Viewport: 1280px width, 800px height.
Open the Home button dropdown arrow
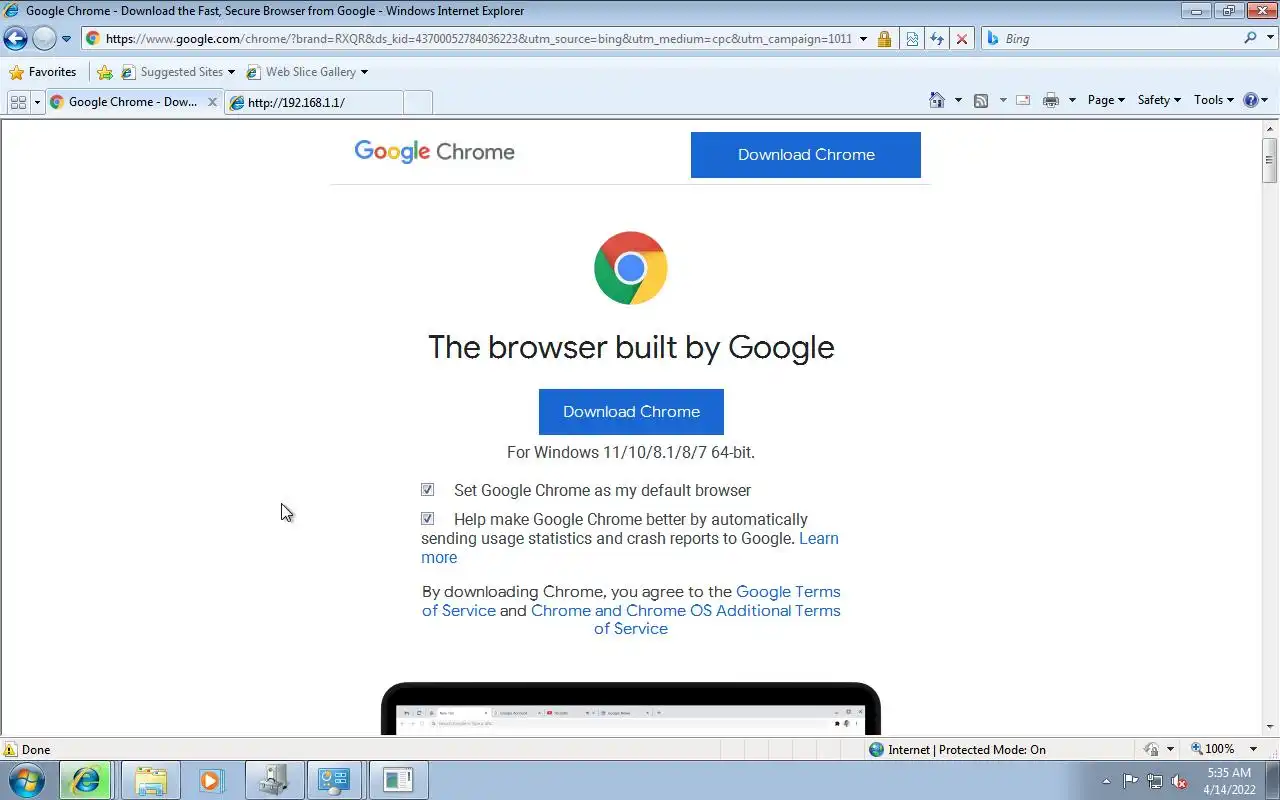coord(958,100)
